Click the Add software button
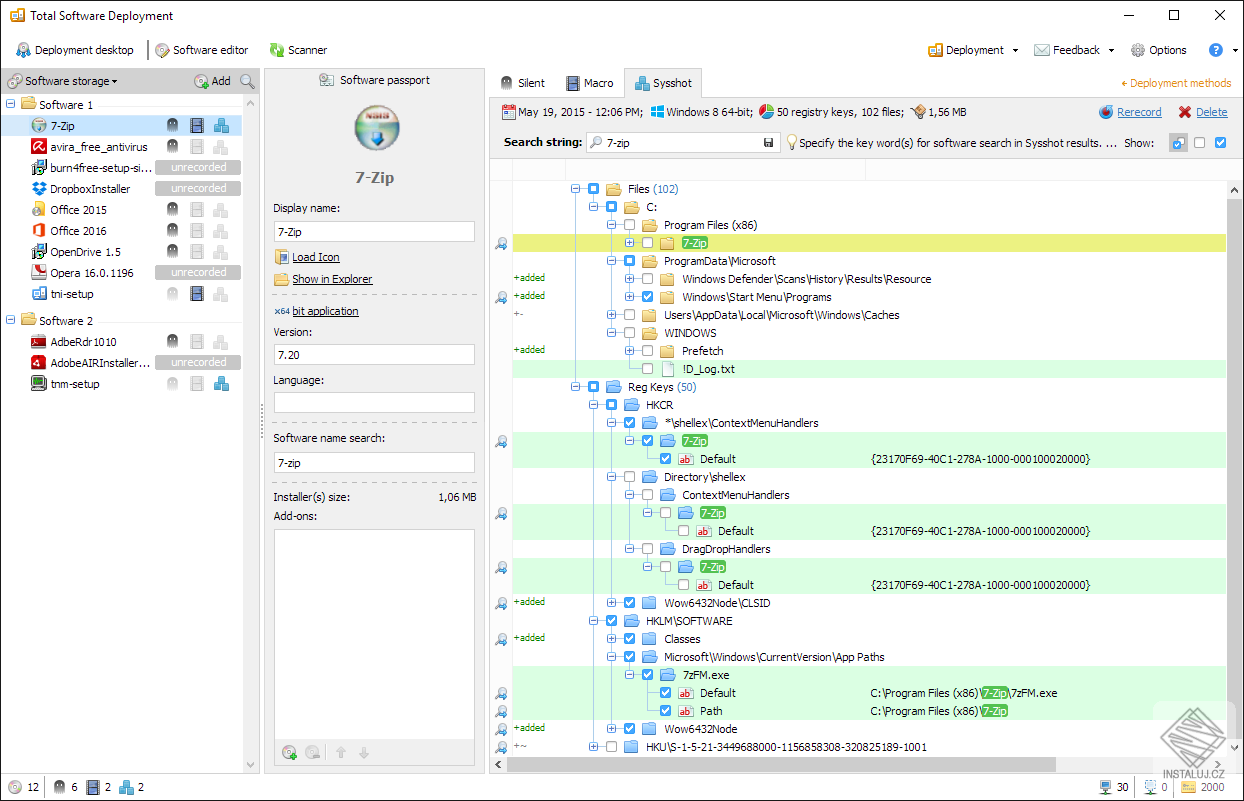The image size is (1244, 801). [212, 81]
